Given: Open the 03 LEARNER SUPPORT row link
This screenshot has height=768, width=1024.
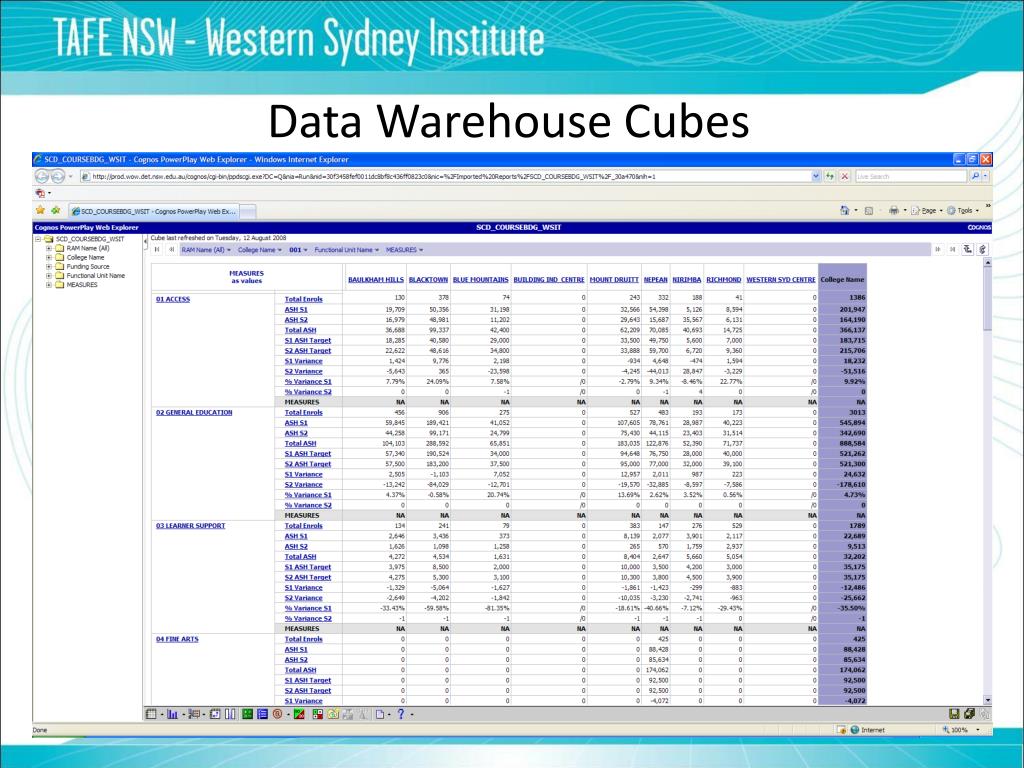Looking at the screenshot, I should pyautogui.click(x=191, y=526).
